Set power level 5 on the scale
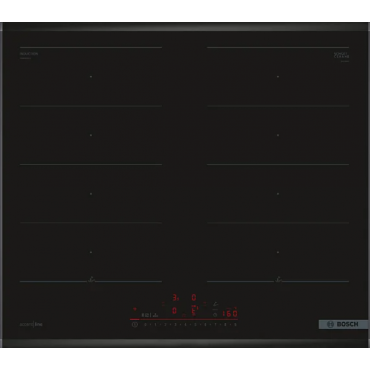370x370 pixels. [195, 324]
